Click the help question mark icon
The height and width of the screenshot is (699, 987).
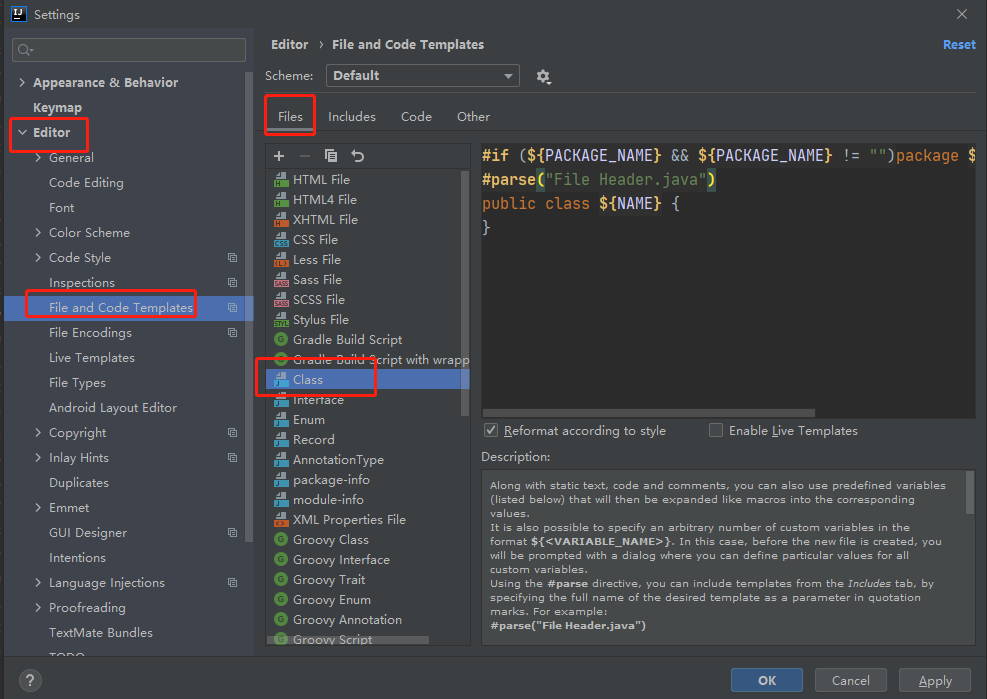(x=30, y=680)
